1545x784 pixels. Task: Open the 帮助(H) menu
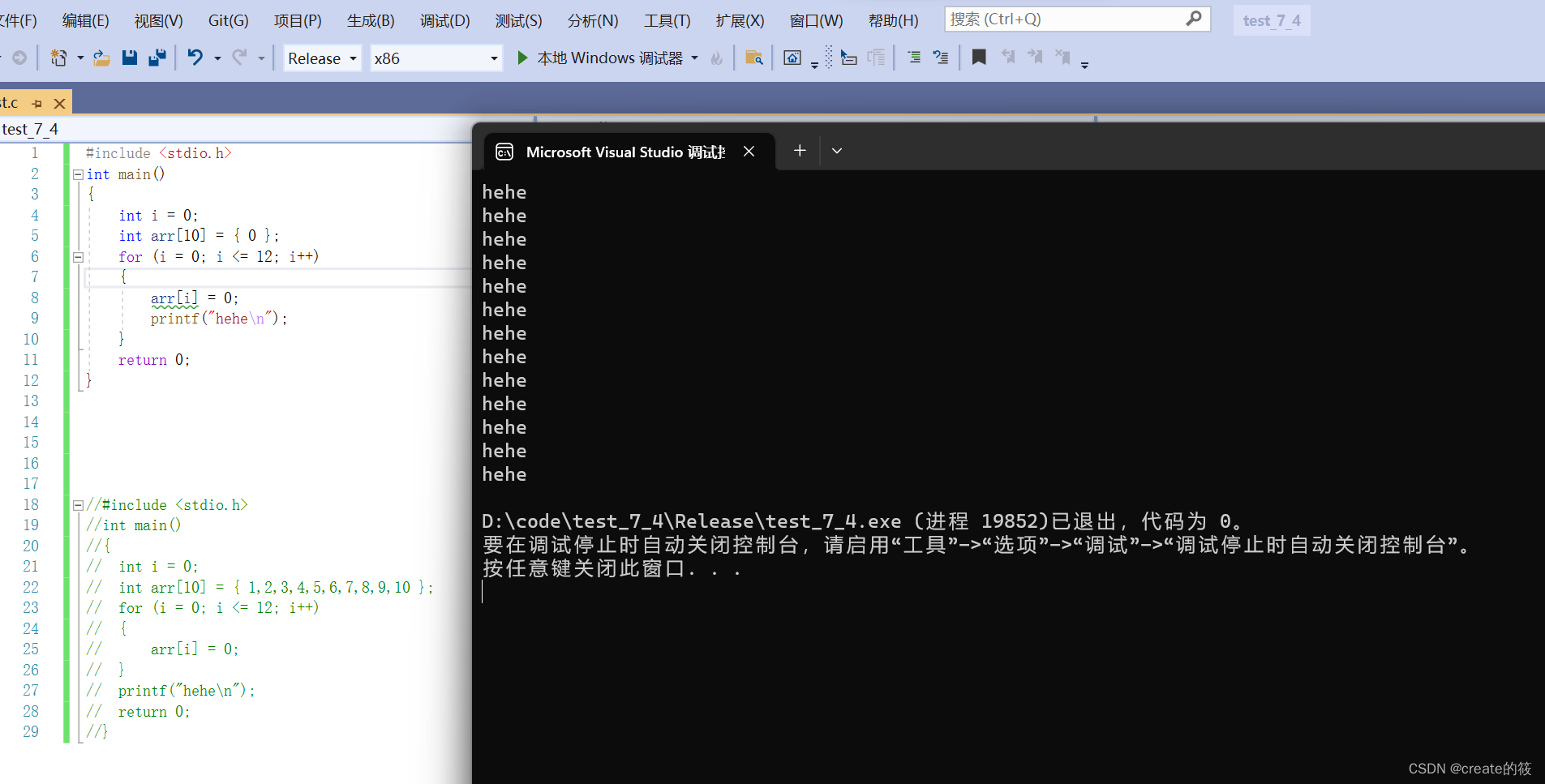(893, 20)
